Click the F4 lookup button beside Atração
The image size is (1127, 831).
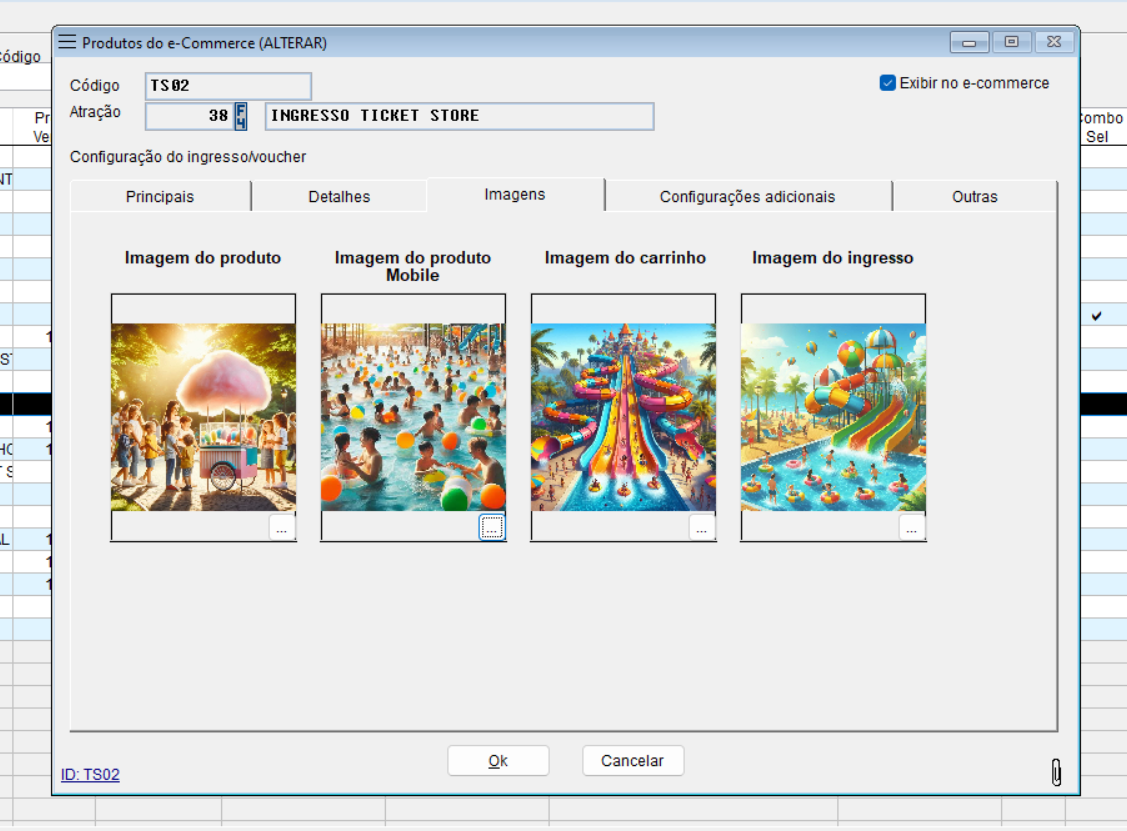pos(240,116)
